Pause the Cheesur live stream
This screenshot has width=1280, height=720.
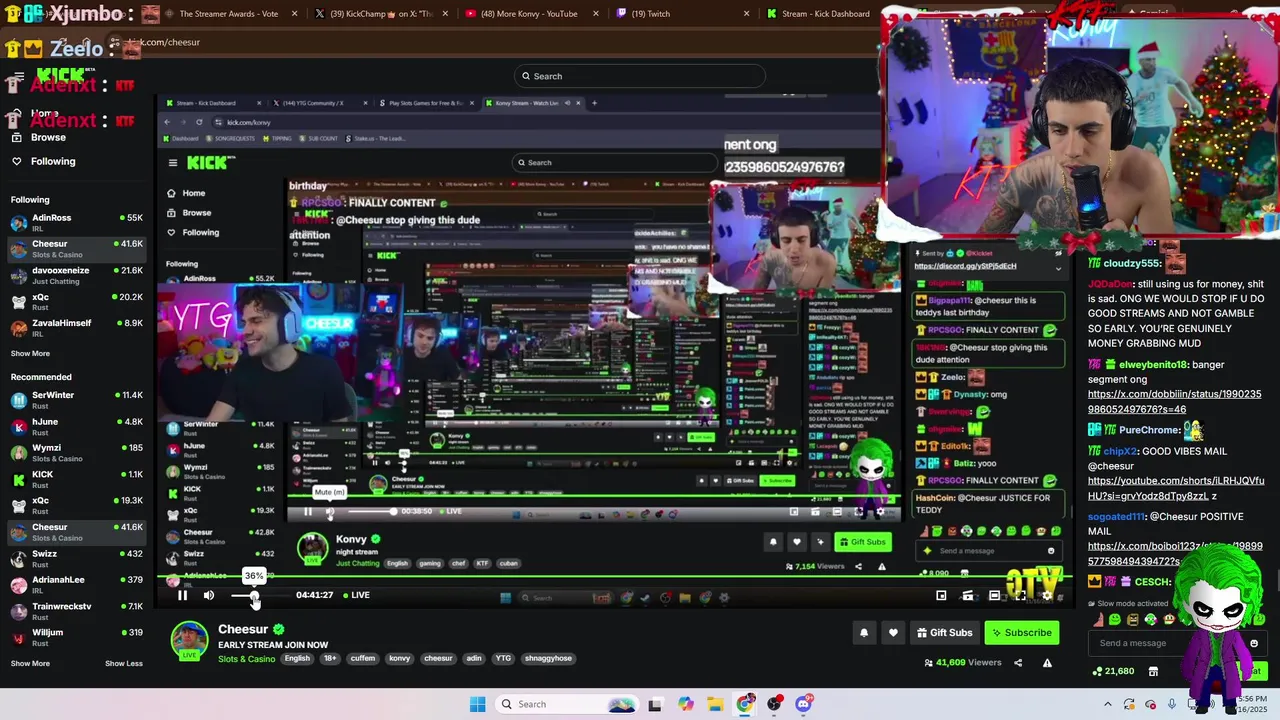coord(182,595)
